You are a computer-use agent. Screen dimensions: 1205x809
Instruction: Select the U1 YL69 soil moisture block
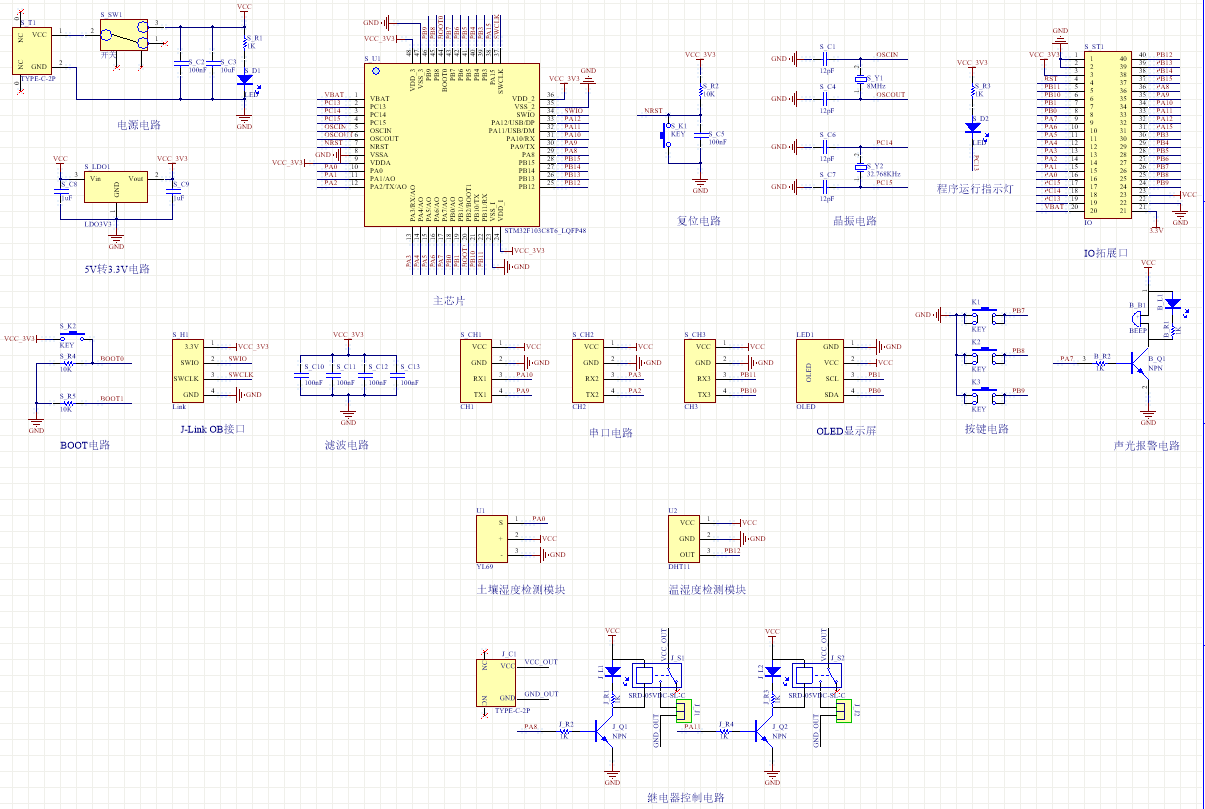492,537
